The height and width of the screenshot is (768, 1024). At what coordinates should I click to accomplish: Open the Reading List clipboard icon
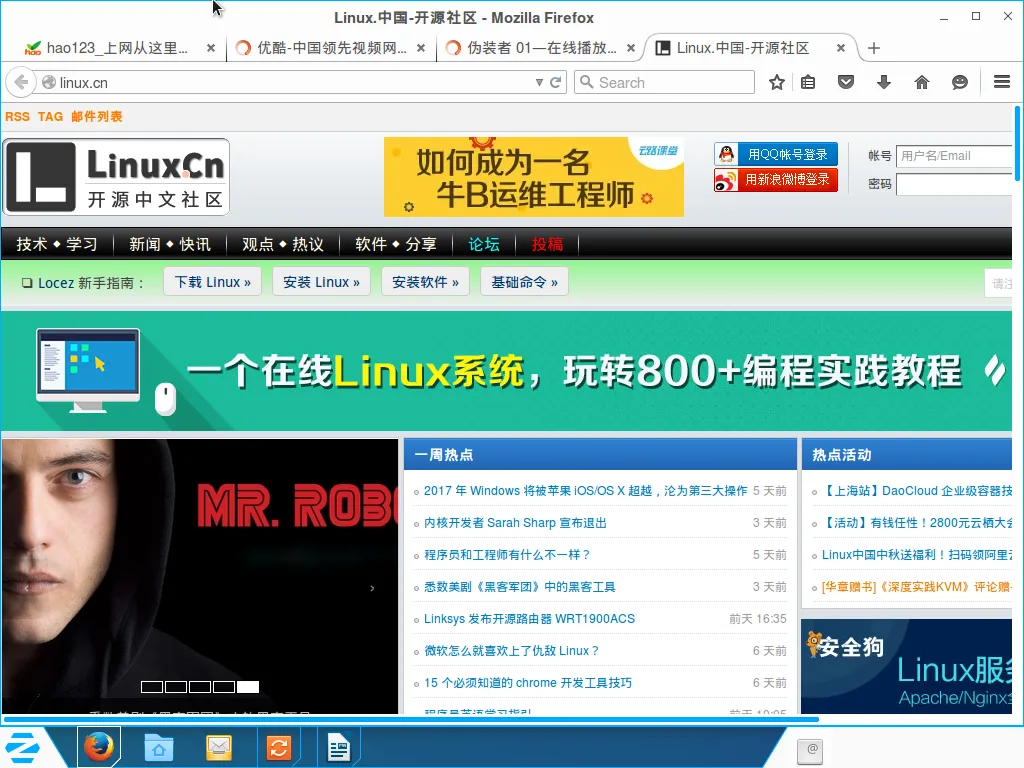pos(808,83)
